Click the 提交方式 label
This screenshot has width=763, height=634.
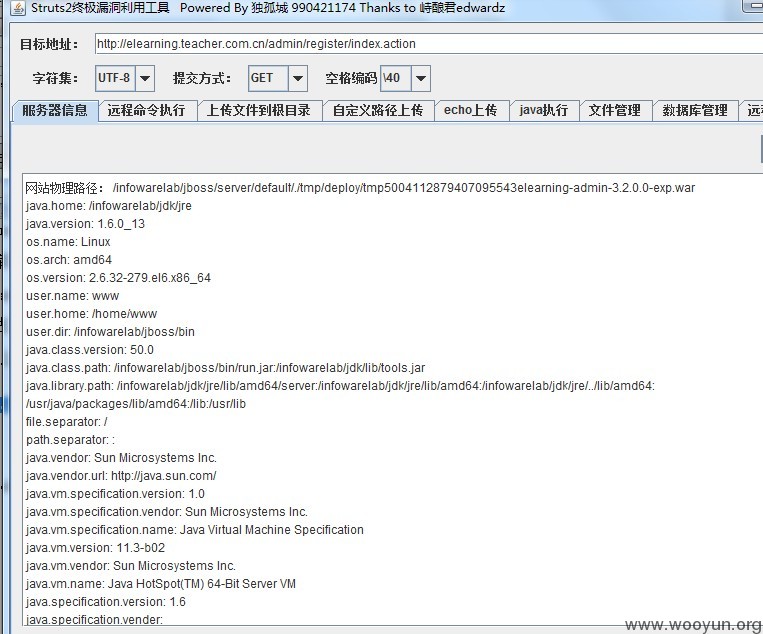pyautogui.click(x=202, y=78)
